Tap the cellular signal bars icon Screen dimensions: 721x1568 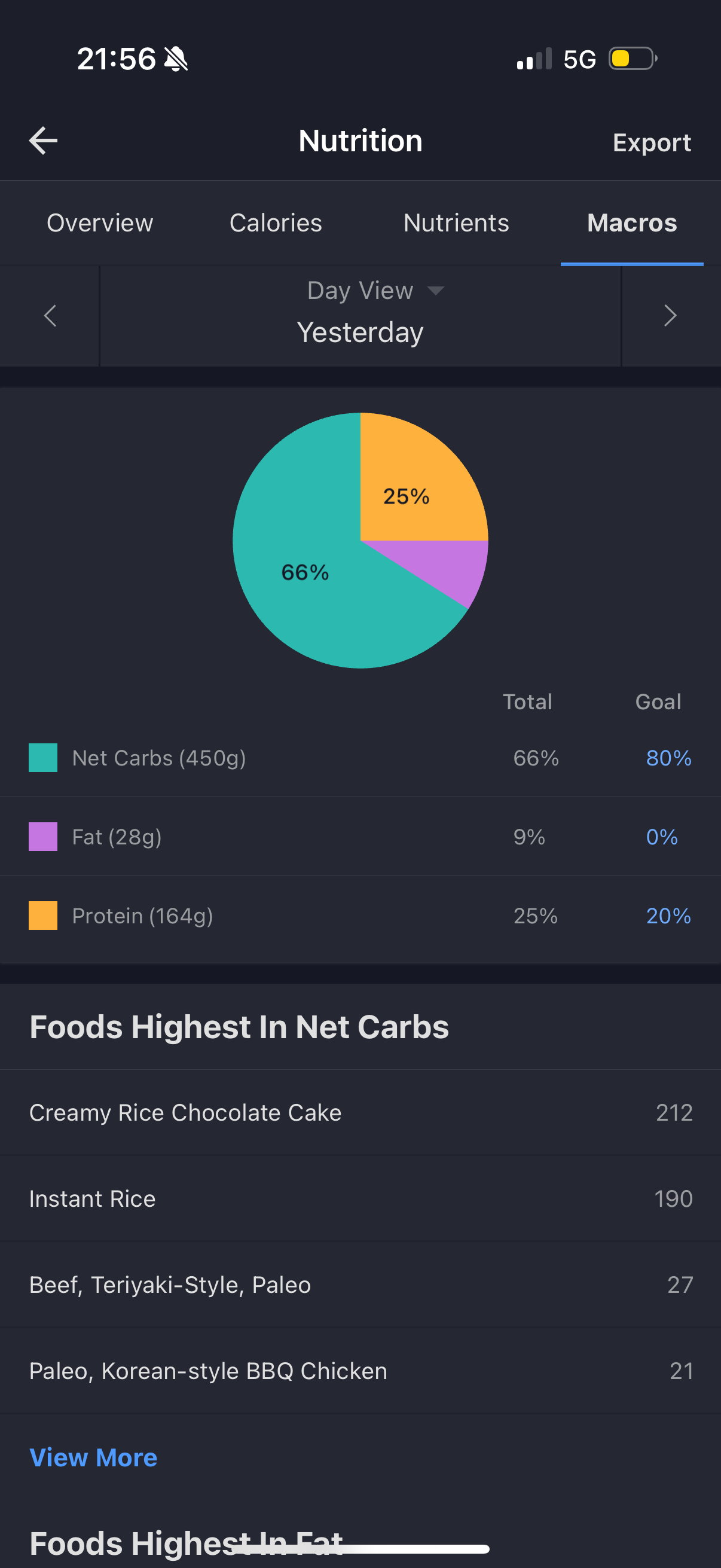pos(534,59)
